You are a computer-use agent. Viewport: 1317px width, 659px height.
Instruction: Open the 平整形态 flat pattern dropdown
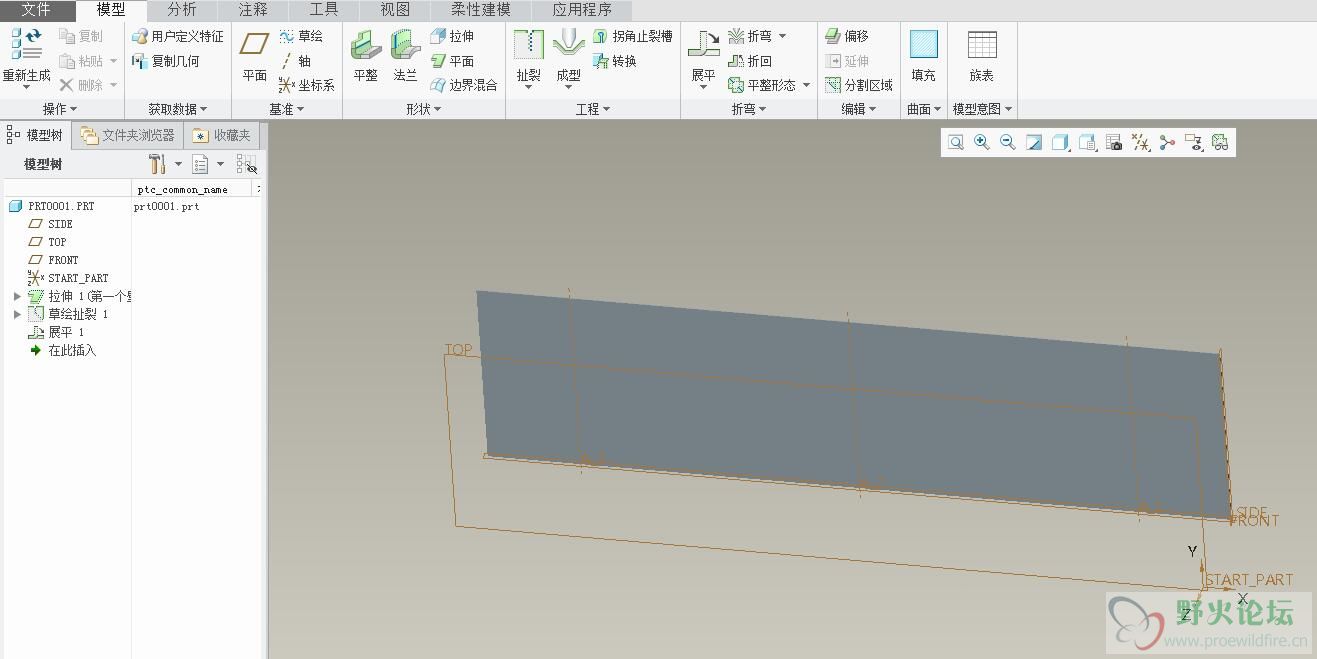coord(806,85)
